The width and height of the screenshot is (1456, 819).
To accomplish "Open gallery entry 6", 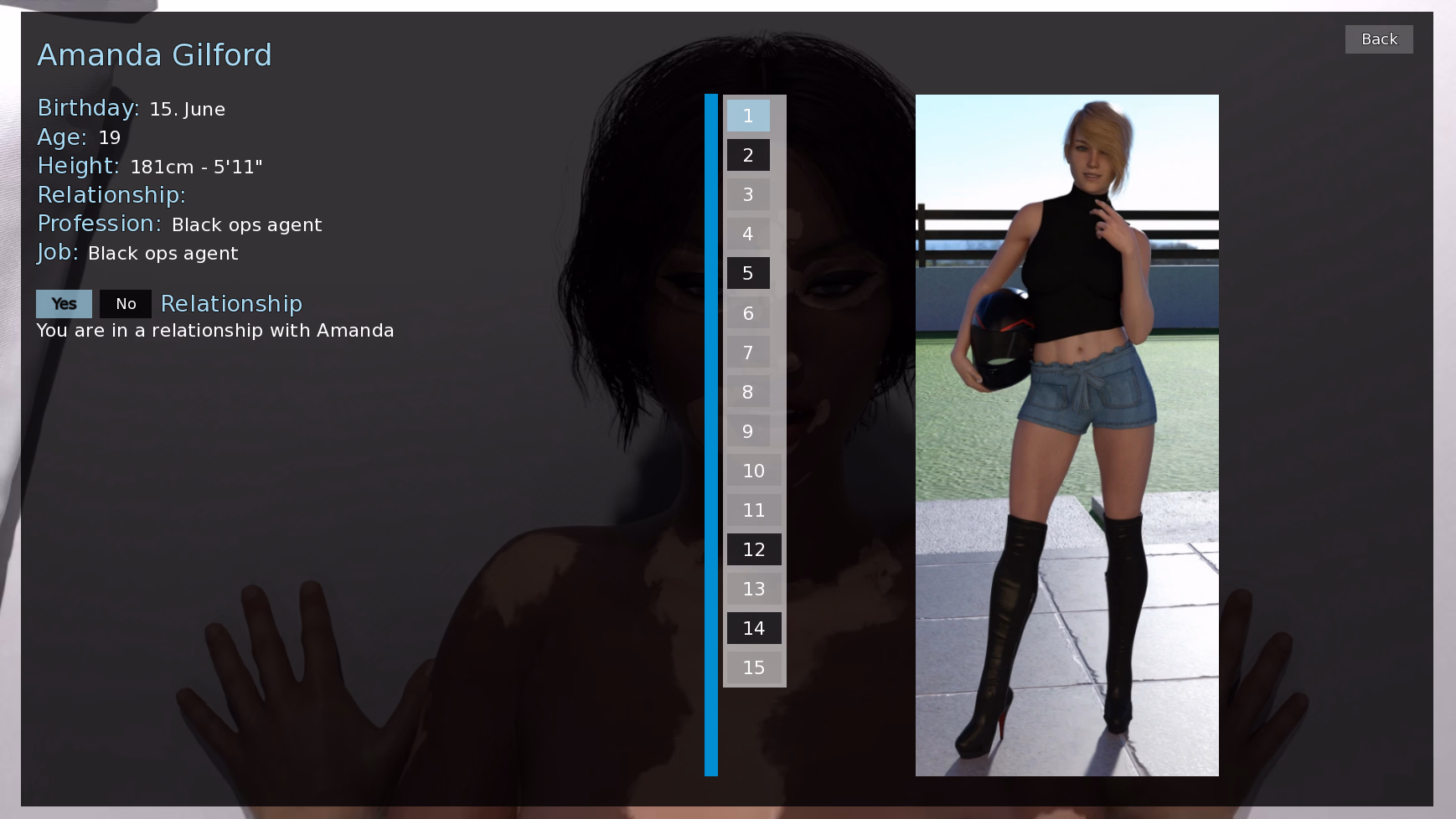I will click(x=748, y=313).
